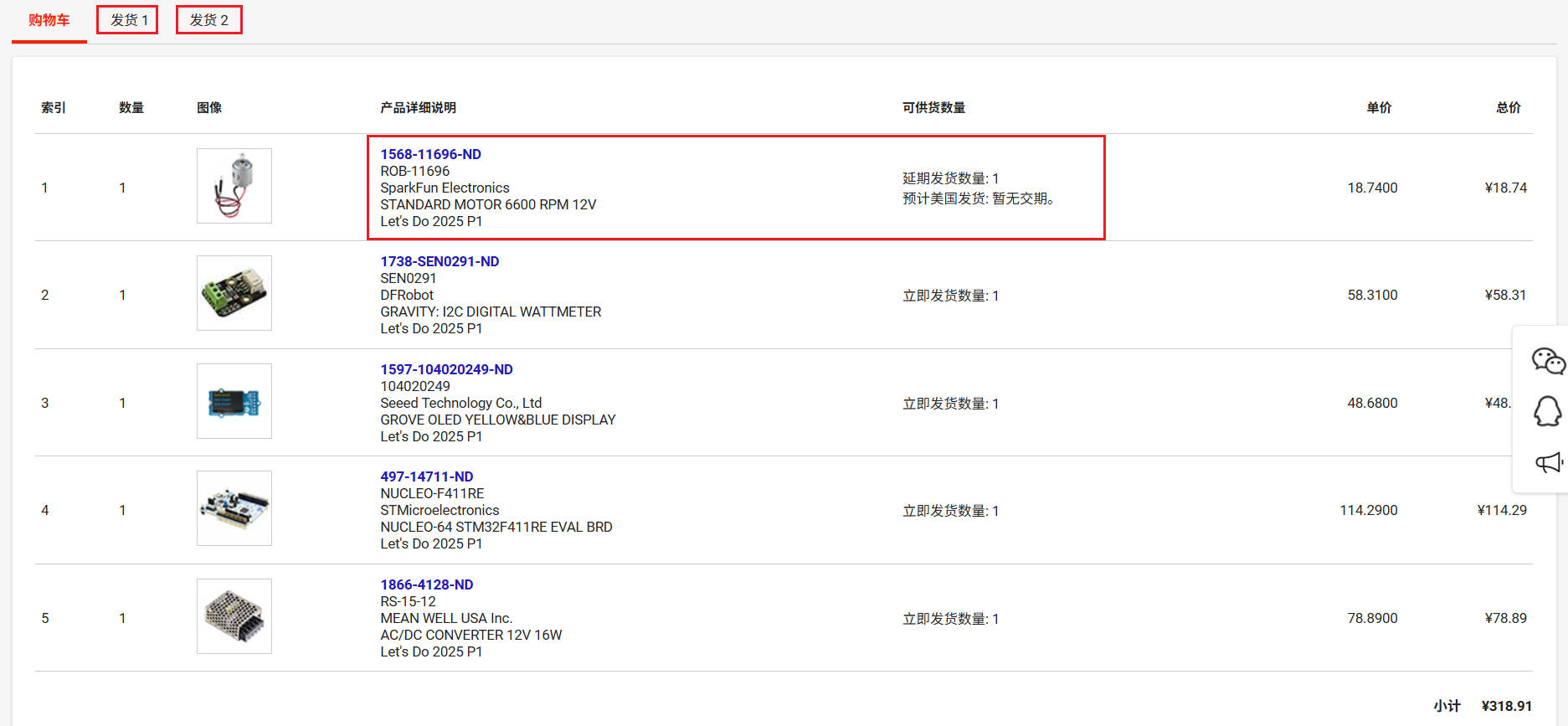Click the megaphone announcement icon
This screenshot has width=1568, height=726.
1549,462
